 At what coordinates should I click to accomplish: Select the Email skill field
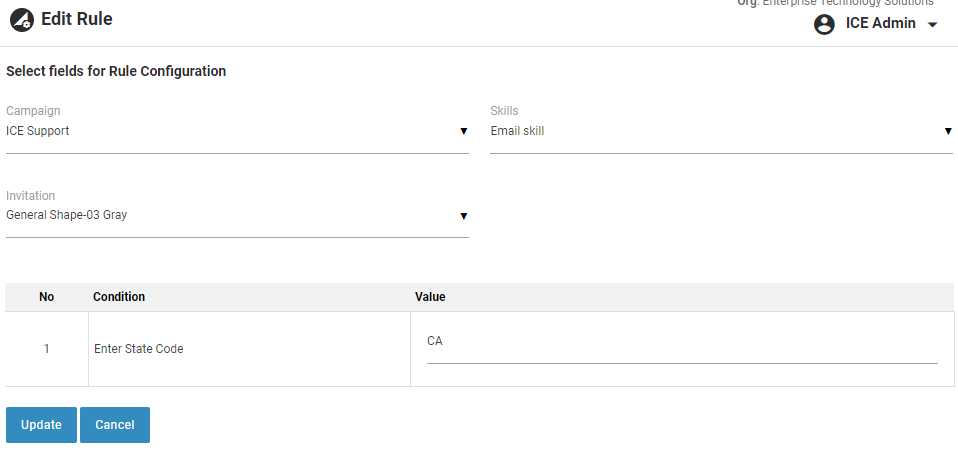tap(715, 131)
